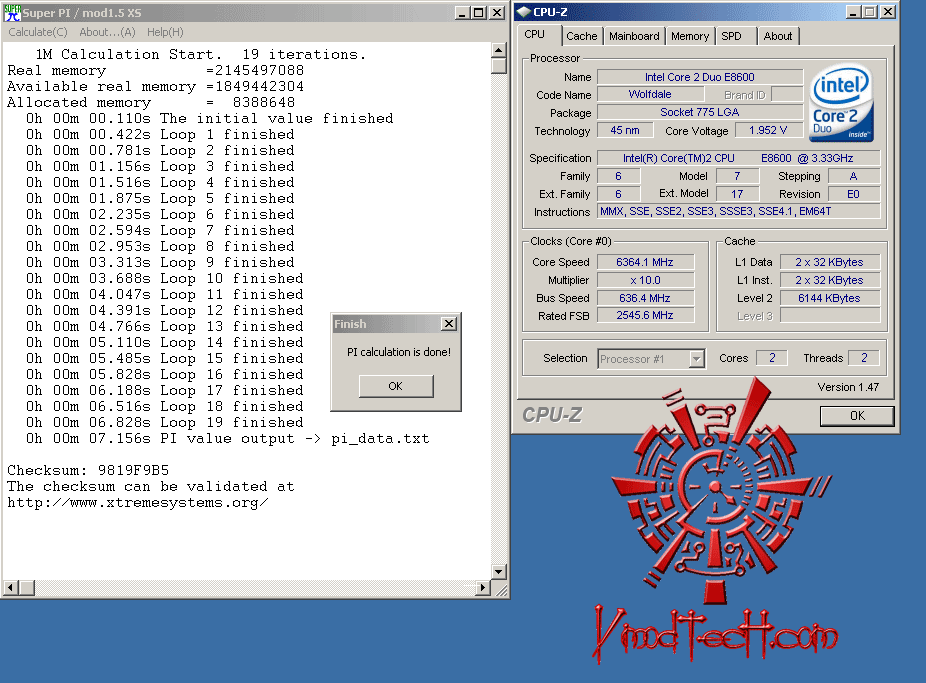This screenshot has height=683, width=926.
Task: Click the 'The initial value finished' line
Action: tap(210, 119)
